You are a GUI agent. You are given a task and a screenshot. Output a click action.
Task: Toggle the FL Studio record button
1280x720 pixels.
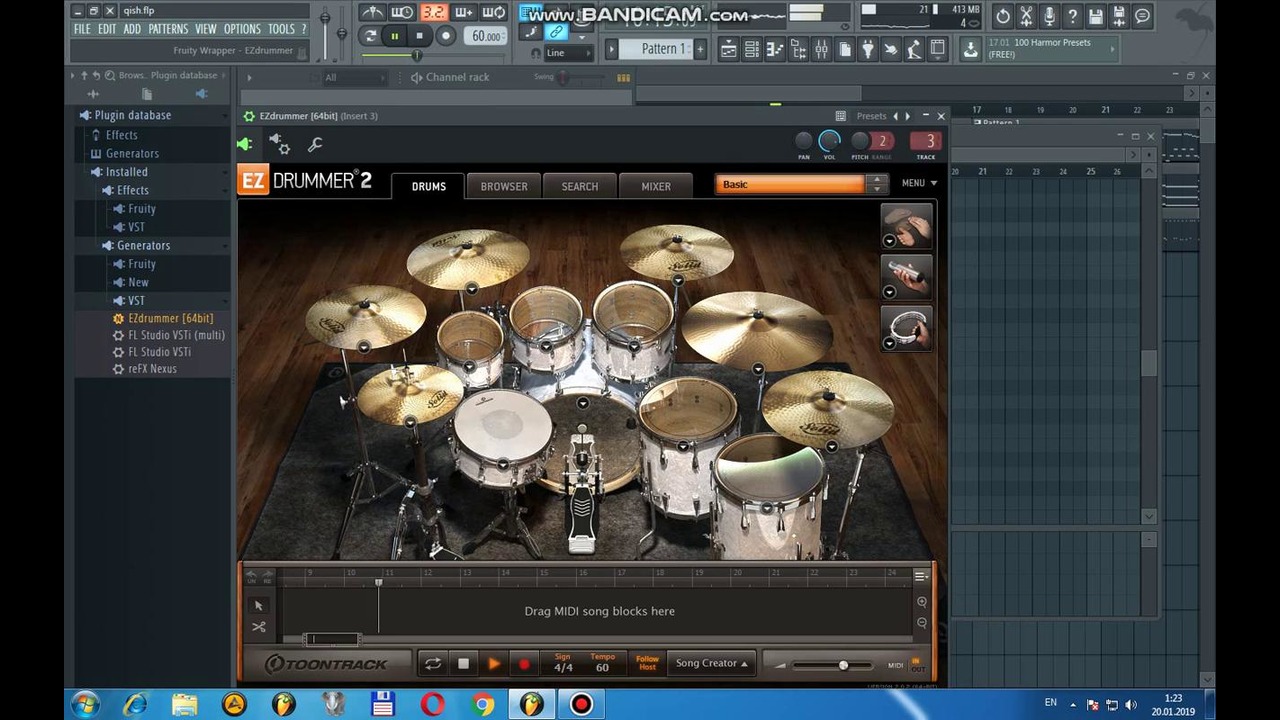[x=446, y=36]
